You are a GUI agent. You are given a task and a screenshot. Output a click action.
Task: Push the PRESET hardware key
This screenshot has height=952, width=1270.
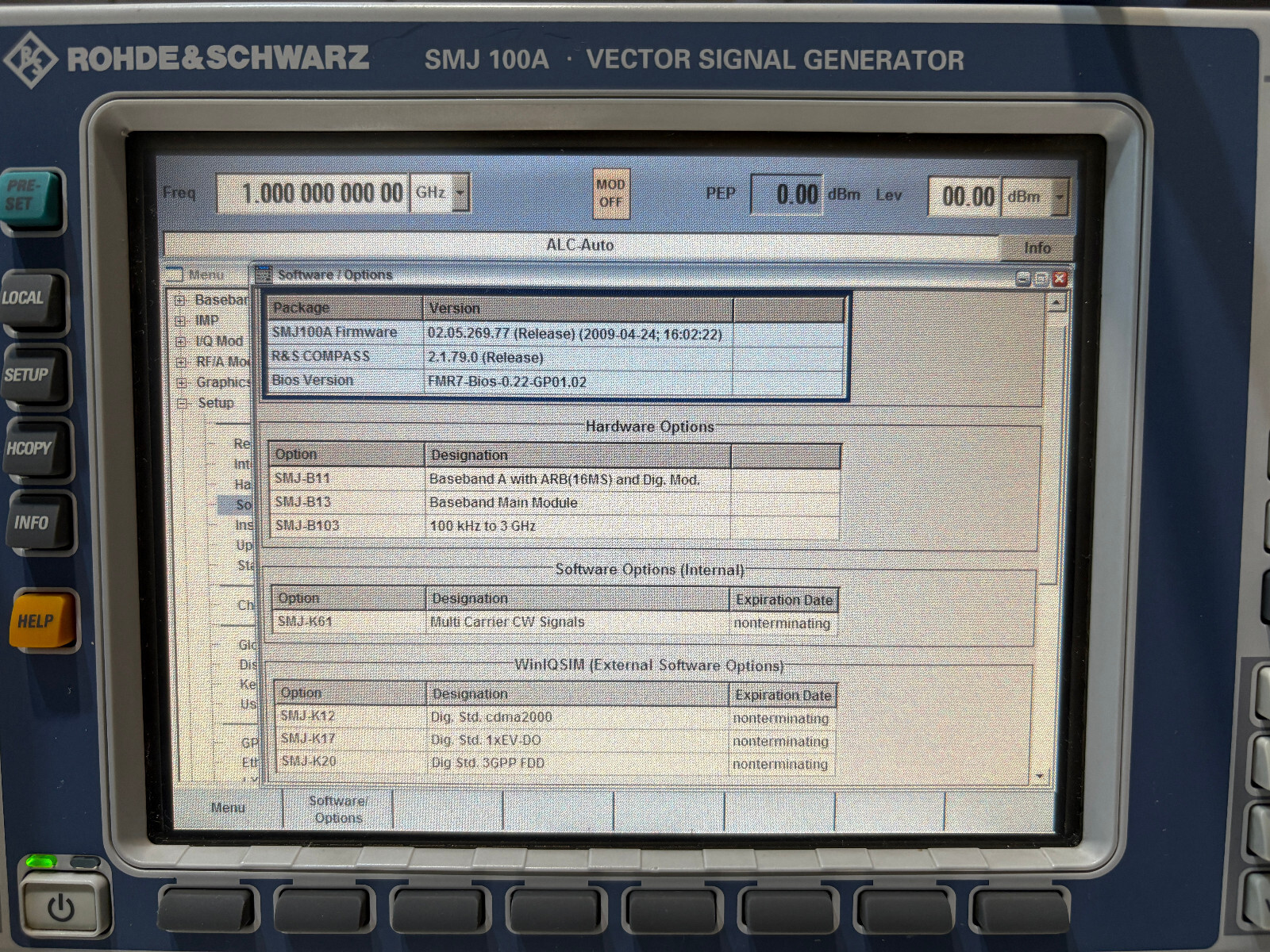(x=30, y=198)
